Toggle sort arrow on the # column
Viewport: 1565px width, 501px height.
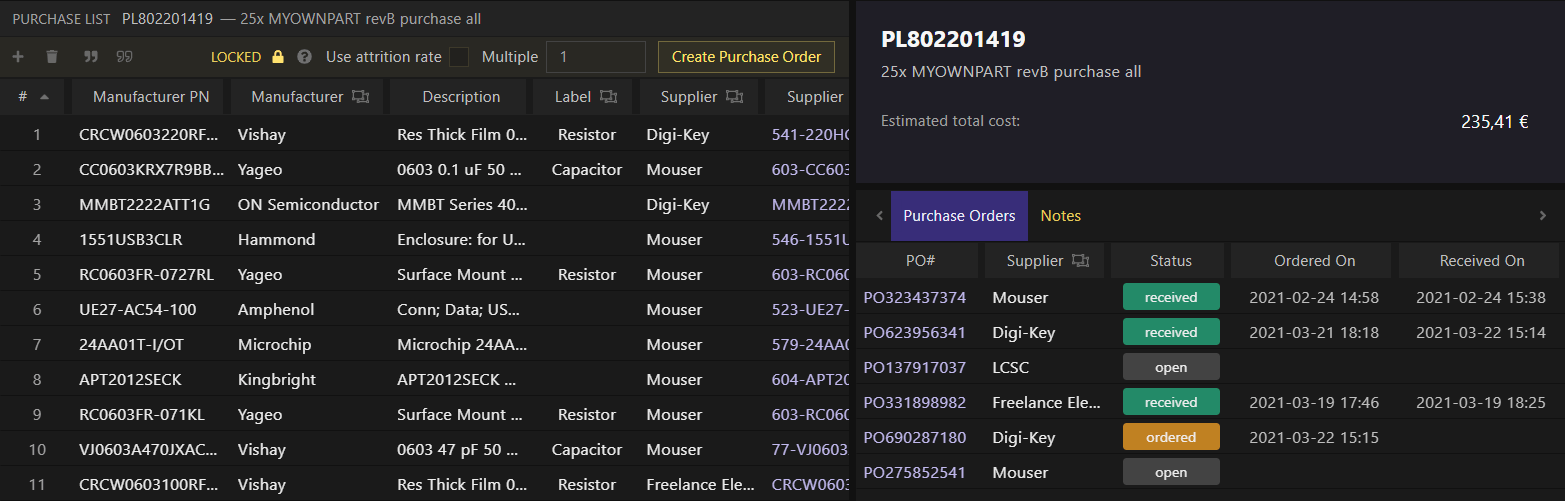click(x=44, y=97)
